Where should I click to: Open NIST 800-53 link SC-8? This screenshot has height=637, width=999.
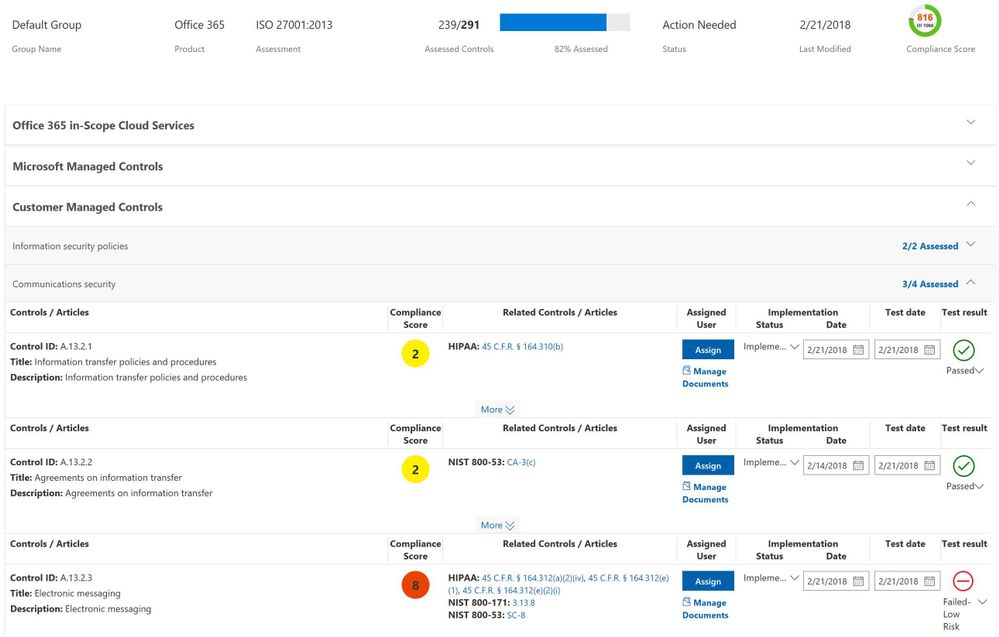coord(516,615)
